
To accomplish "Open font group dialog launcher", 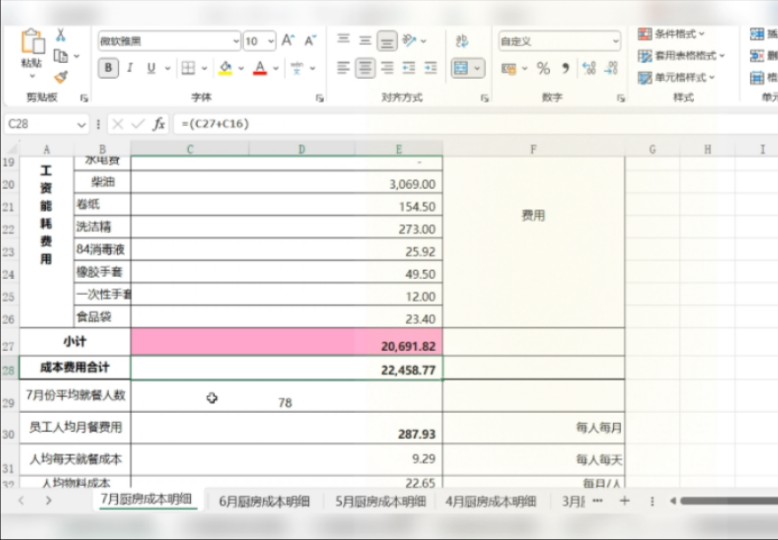I will (320, 98).
